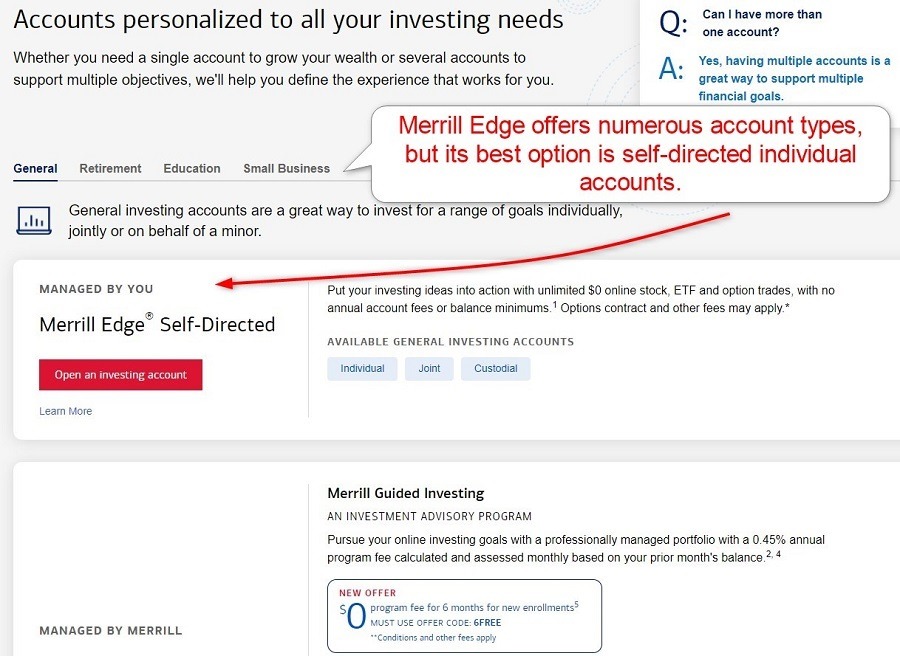The height and width of the screenshot is (656, 900).
Task: Click the Merrill Guided Investing heading
Action: point(406,493)
